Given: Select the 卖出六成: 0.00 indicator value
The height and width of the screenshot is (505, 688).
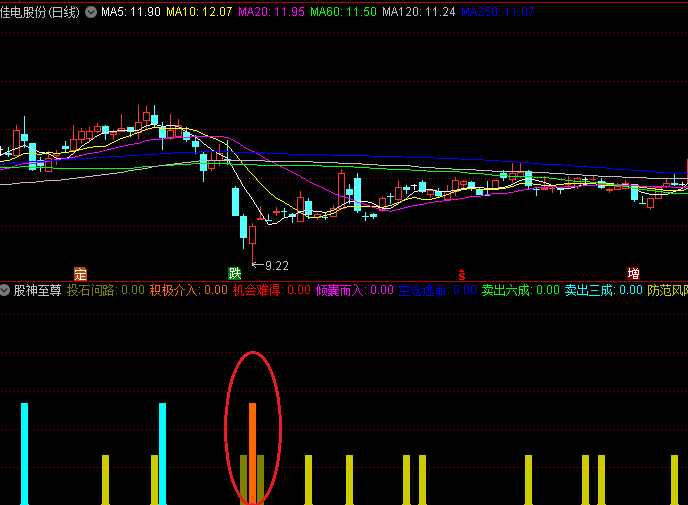Looking at the screenshot, I should [520, 290].
